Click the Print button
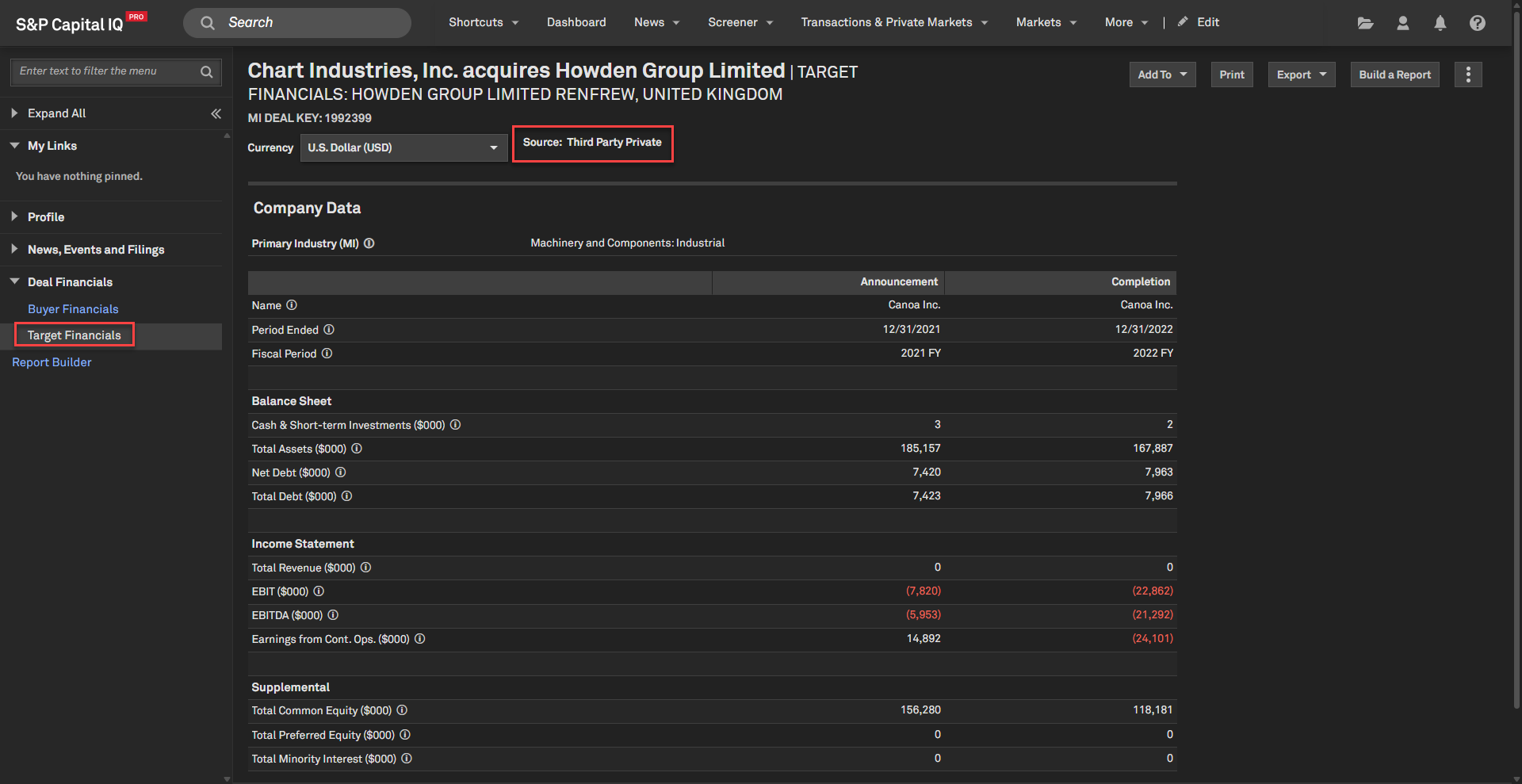This screenshot has height=784, width=1522. tap(1232, 75)
